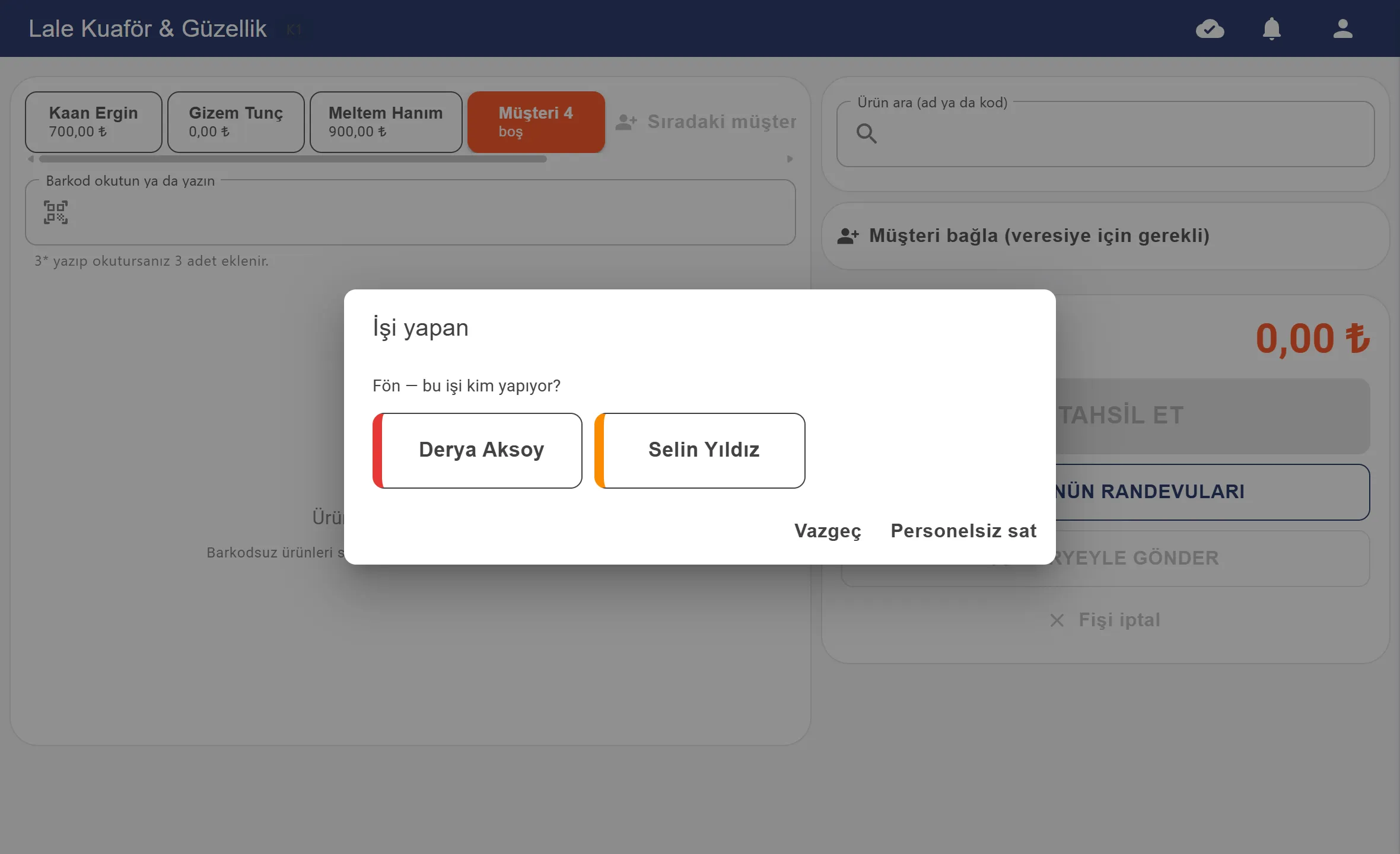Focus the Barkod okutun ya da yazın field
The image size is (1400, 854).
(x=411, y=212)
